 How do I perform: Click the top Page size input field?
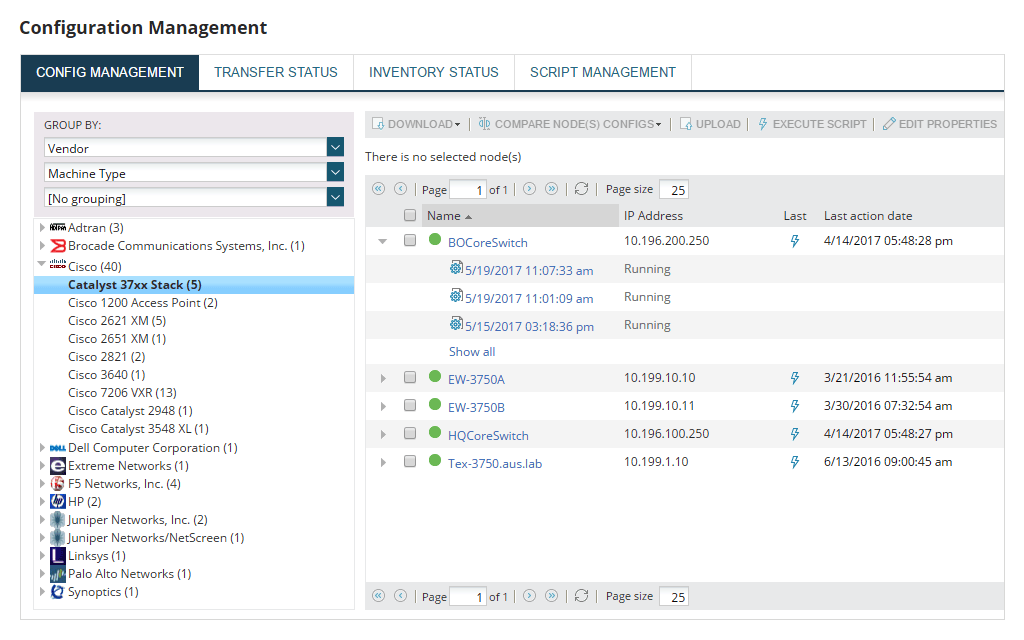(673, 190)
